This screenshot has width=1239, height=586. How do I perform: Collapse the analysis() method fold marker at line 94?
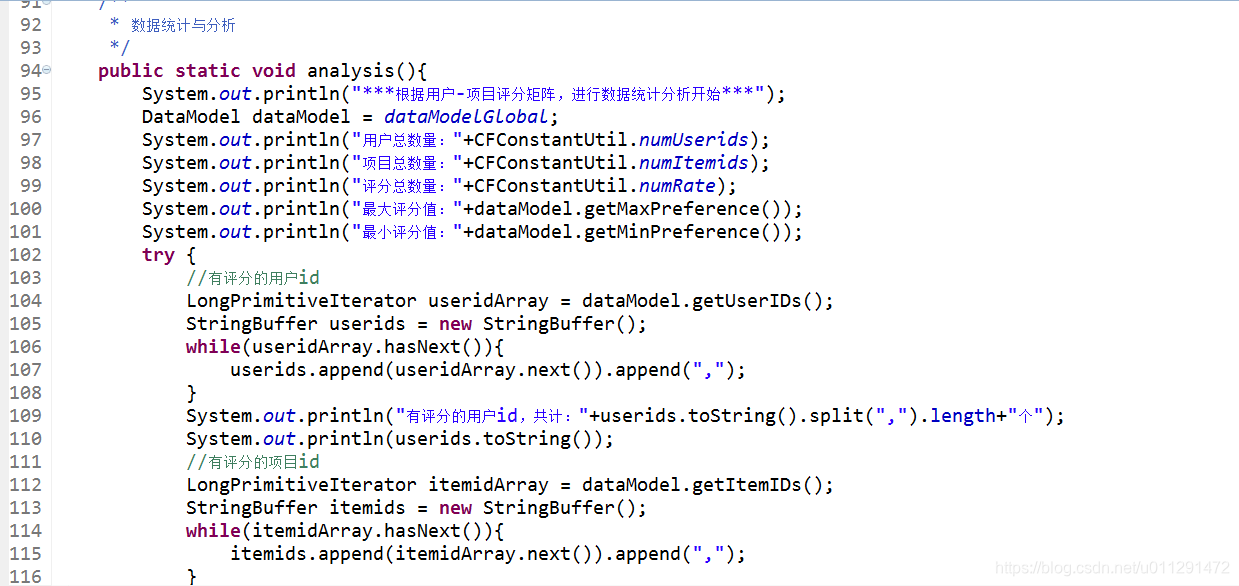[x=47, y=71]
